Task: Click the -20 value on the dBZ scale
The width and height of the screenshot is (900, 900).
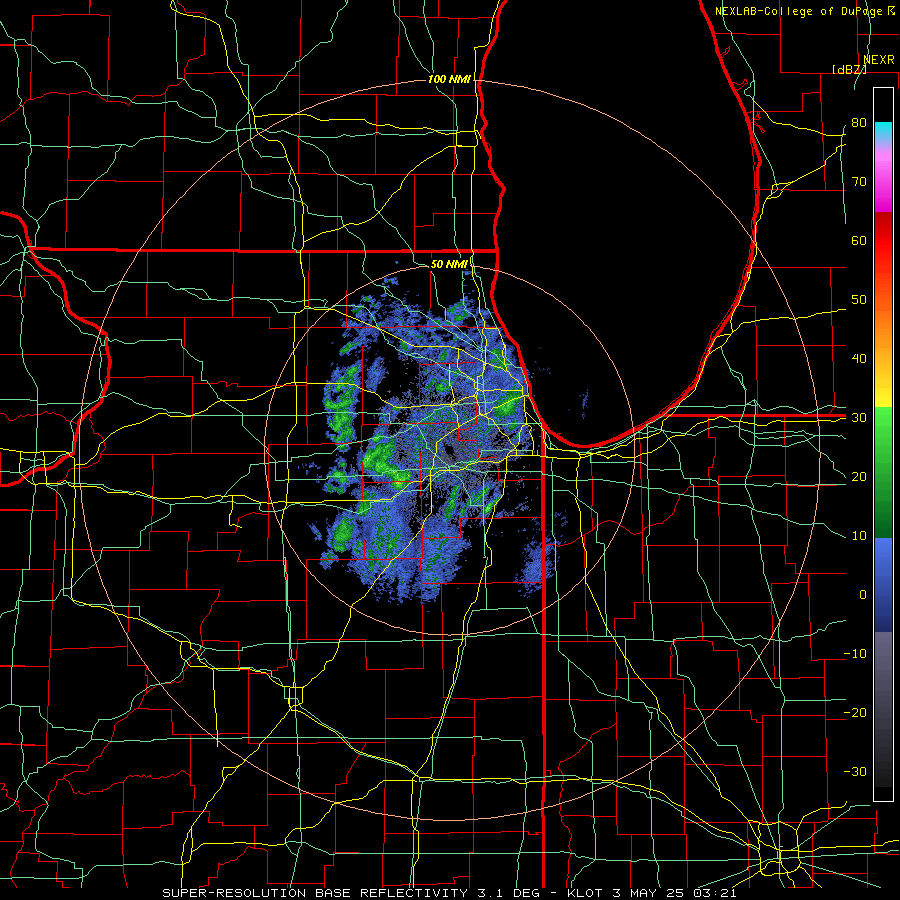Action: tap(855, 713)
